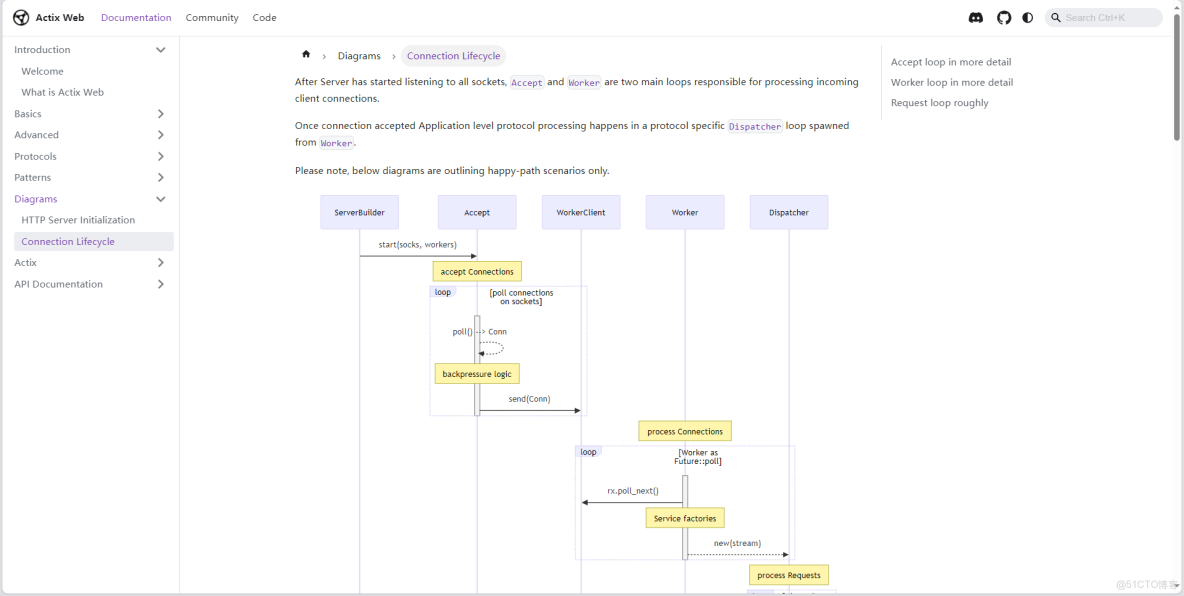Click the Dispatcher inline code badge
This screenshot has height=596, width=1184.
[755, 126]
